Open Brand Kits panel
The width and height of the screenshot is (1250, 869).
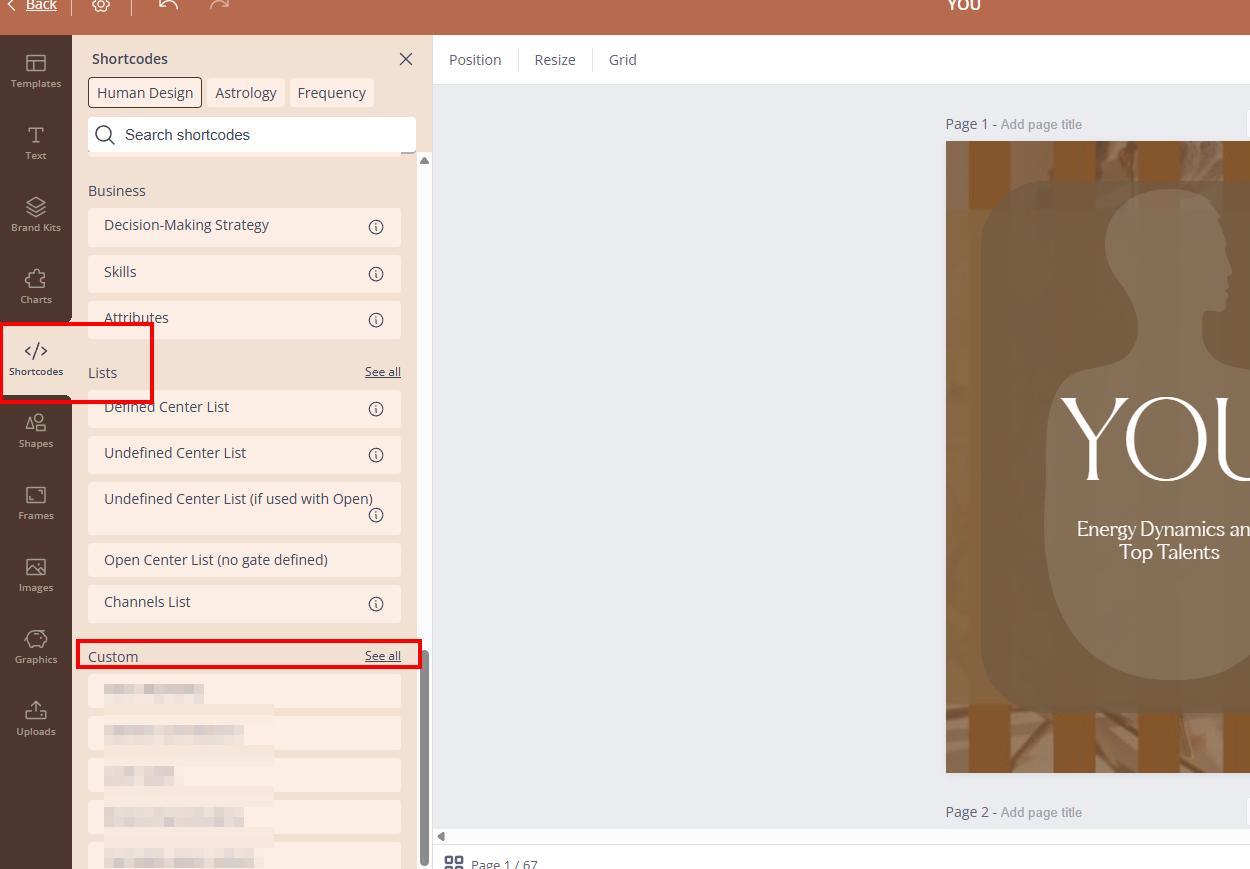point(36,215)
